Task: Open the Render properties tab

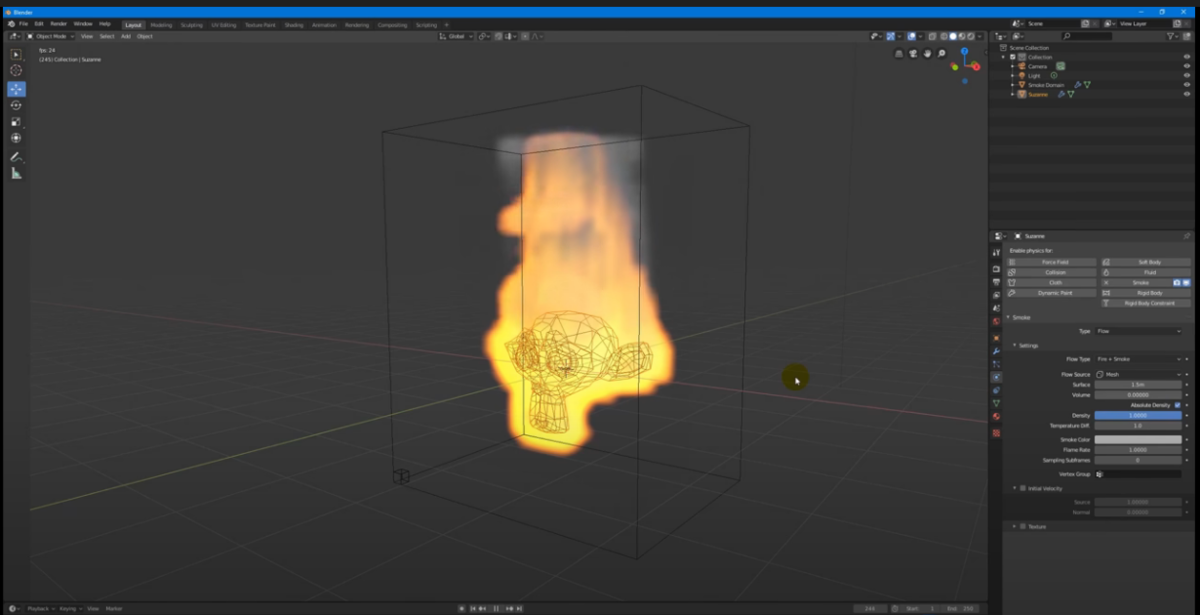Action: click(996, 269)
